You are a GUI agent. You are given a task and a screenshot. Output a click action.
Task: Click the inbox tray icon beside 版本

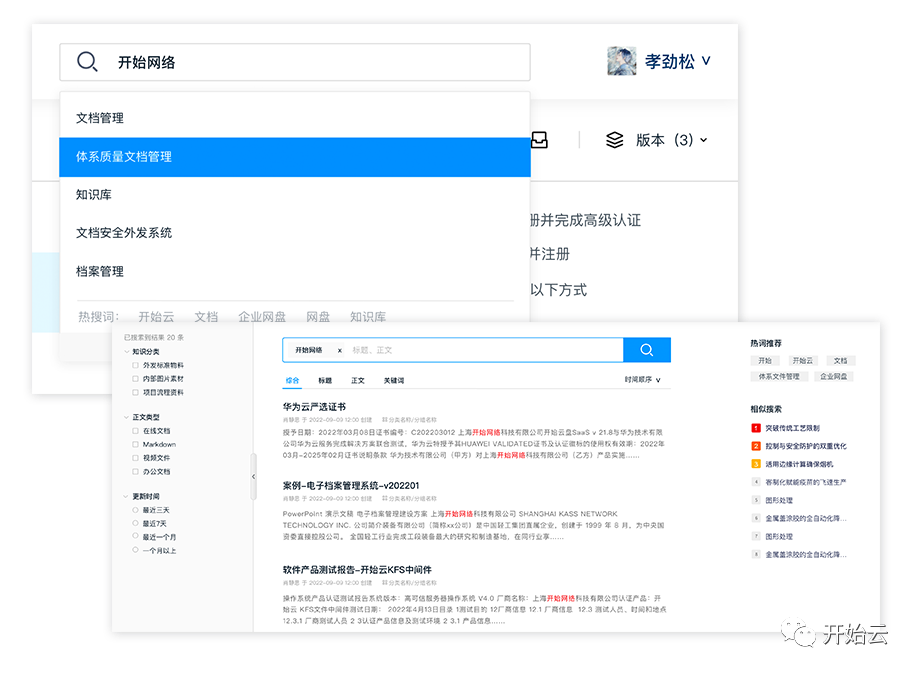coord(539,140)
